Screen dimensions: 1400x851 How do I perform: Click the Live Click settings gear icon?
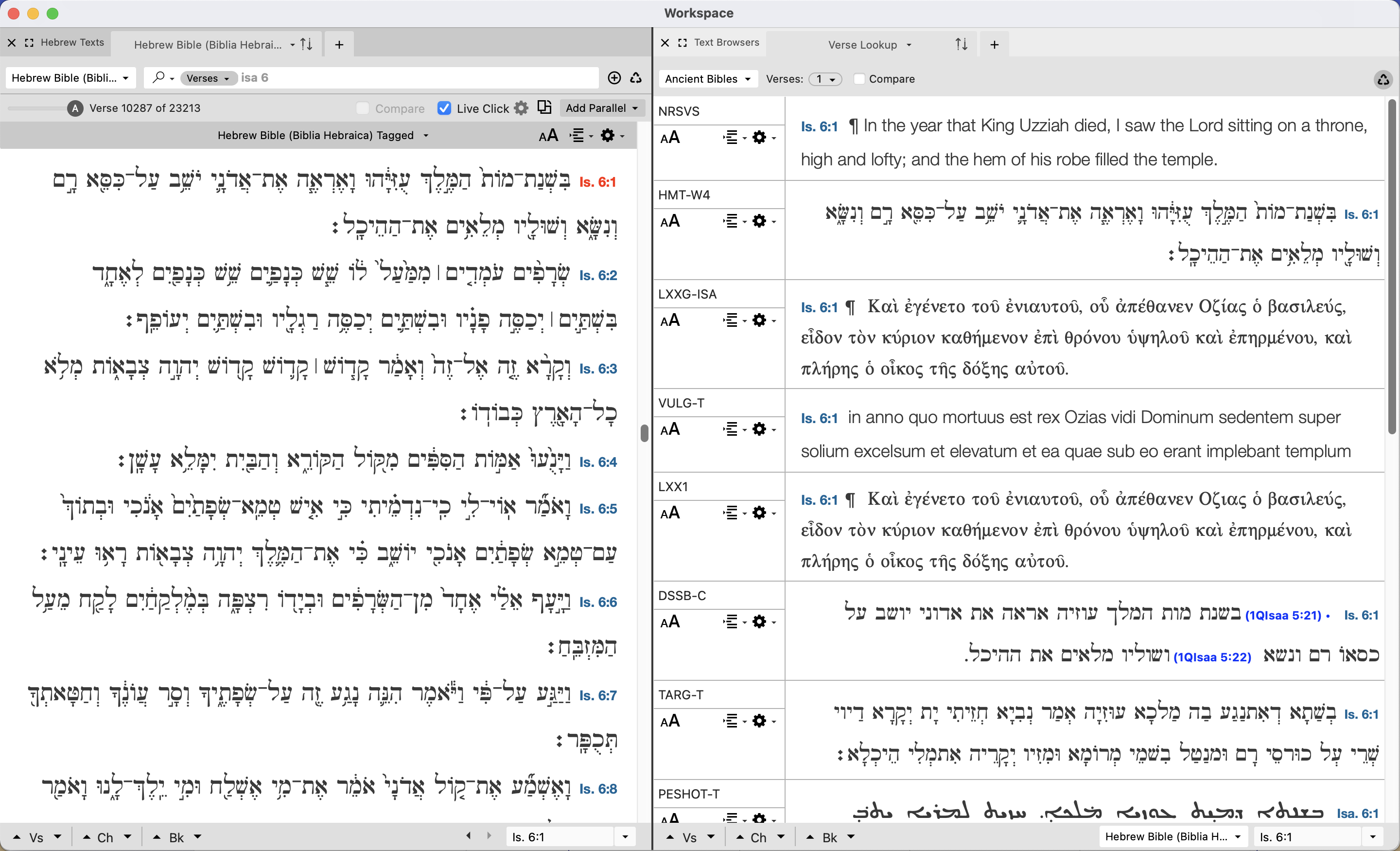pos(521,108)
